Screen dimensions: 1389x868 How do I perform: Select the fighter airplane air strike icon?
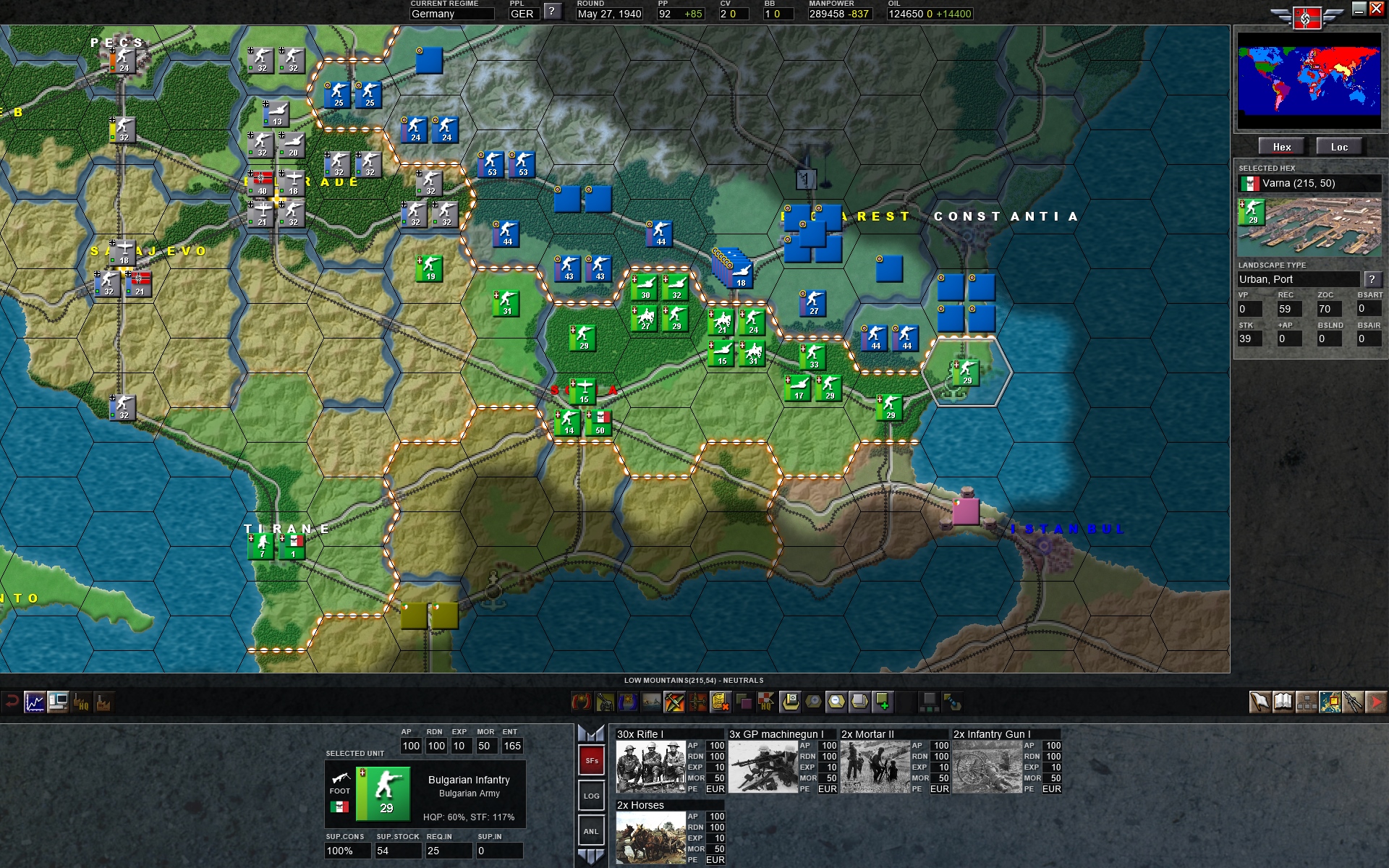point(674,702)
